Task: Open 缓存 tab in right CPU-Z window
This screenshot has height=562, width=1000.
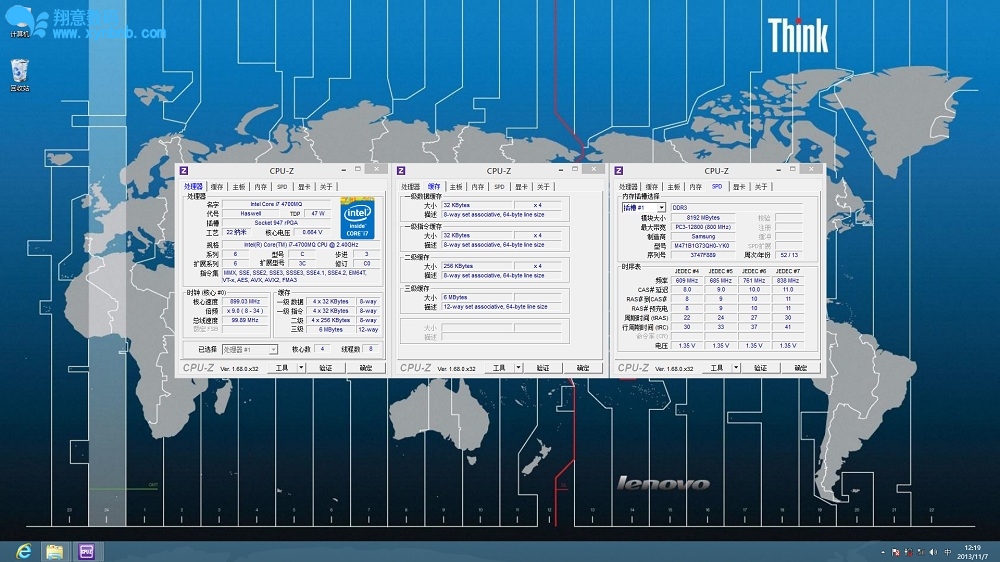Action: coord(652,187)
